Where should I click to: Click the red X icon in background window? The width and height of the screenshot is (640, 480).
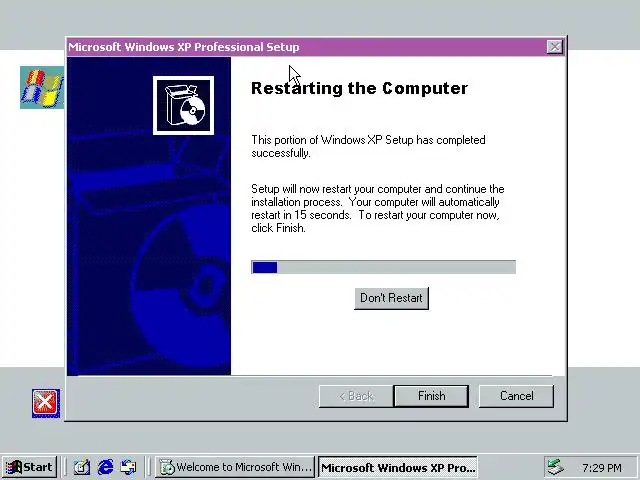click(x=46, y=403)
